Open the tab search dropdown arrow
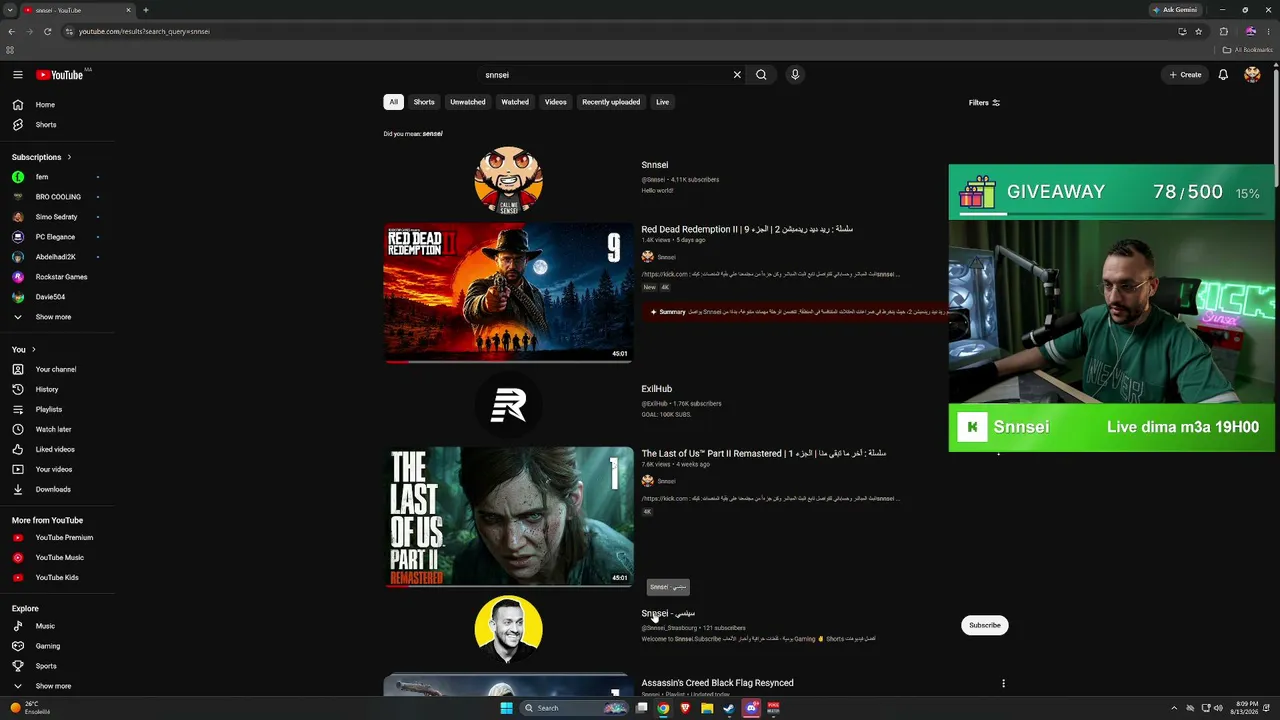The width and height of the screenshot is (1280, 720). tap(10, 10)
